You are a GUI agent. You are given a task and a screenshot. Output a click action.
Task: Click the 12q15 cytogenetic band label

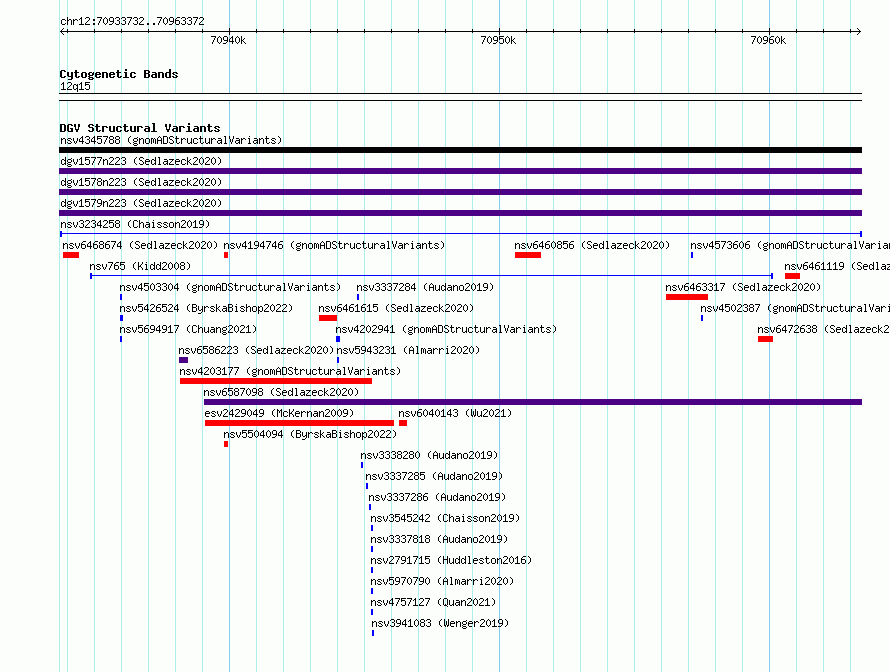point(75,86)
